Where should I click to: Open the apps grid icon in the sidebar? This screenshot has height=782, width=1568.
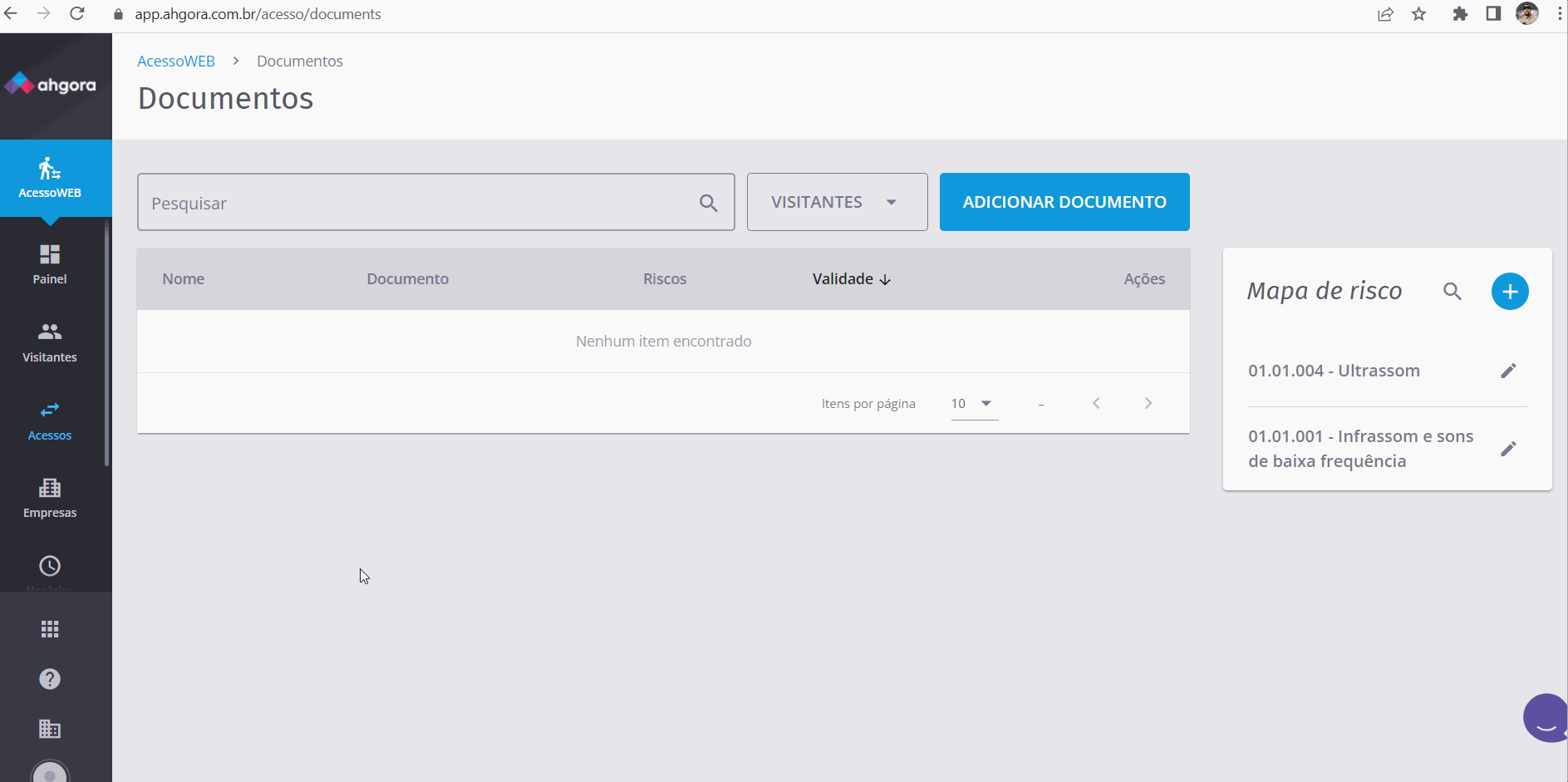point(49,628)
